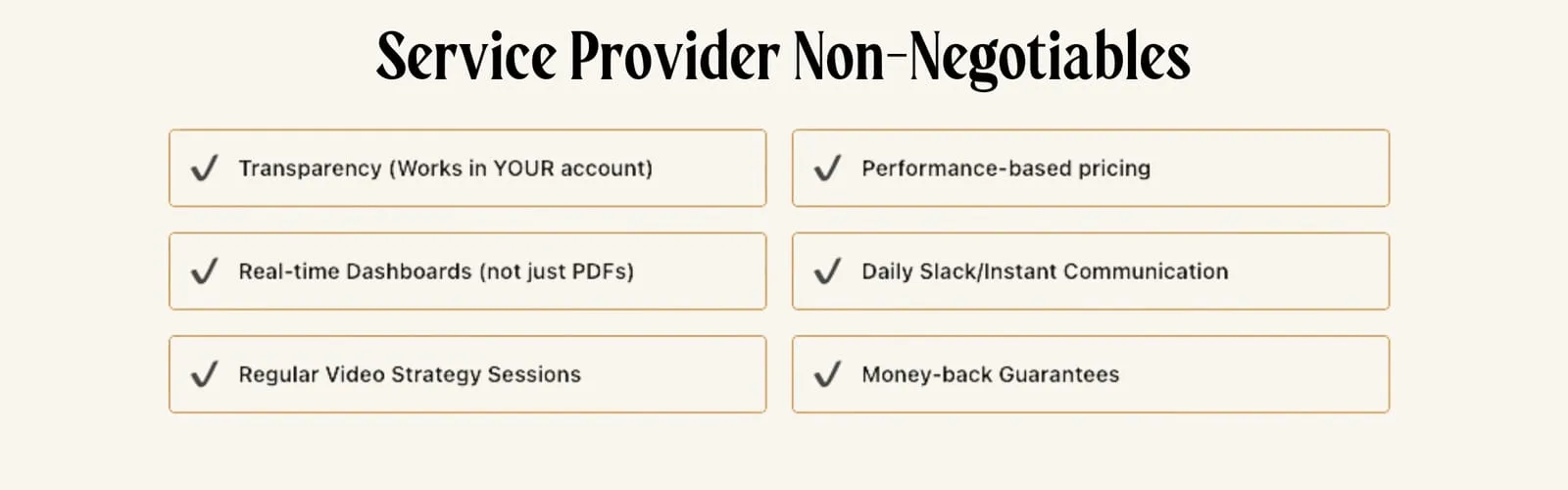Select the "Daily Slack/Instant Communication" label
Viewport: 1568px width, 490px height.
click(1045, 271)
